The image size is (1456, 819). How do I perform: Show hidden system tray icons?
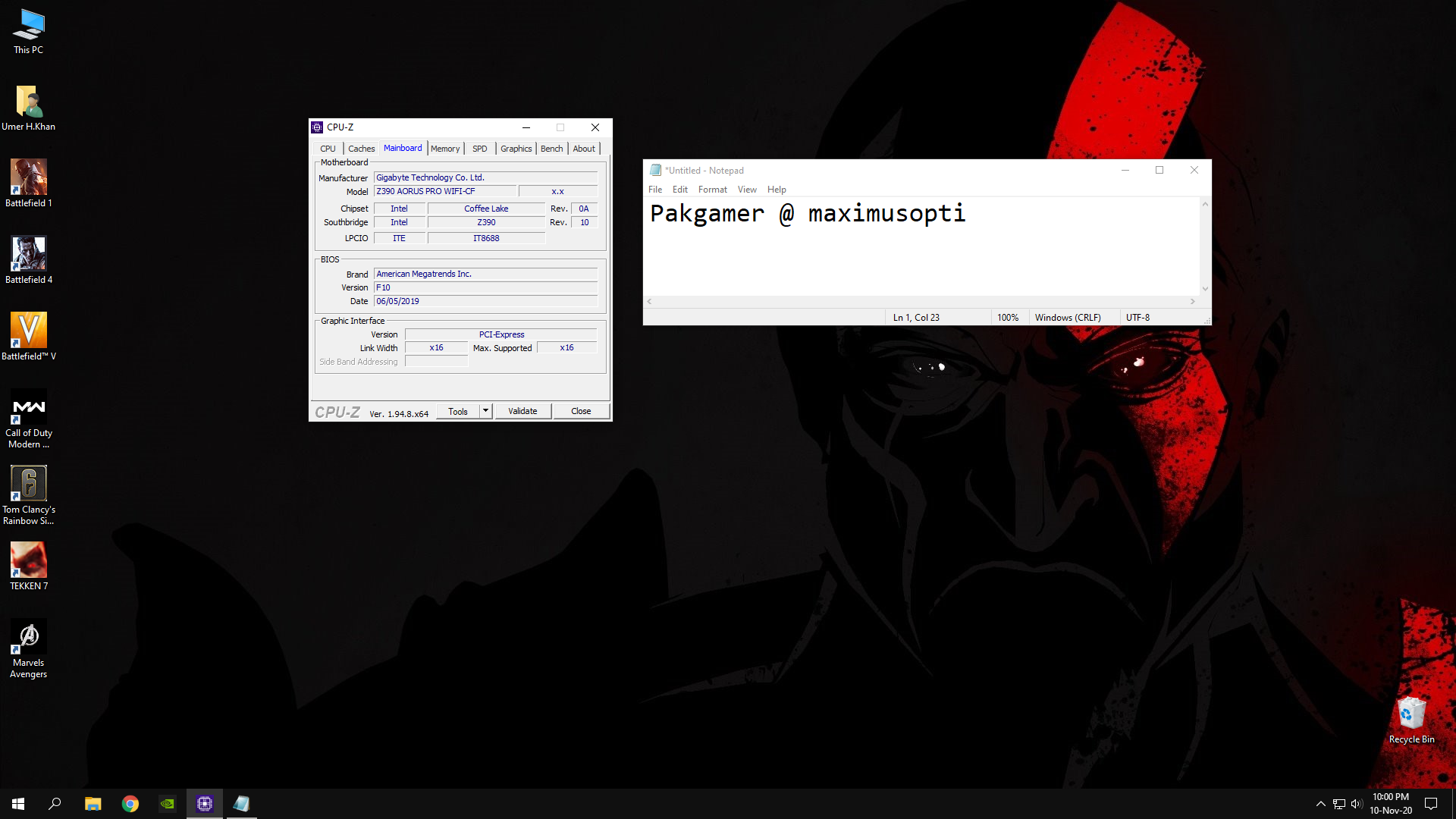tap(1320, 804)
